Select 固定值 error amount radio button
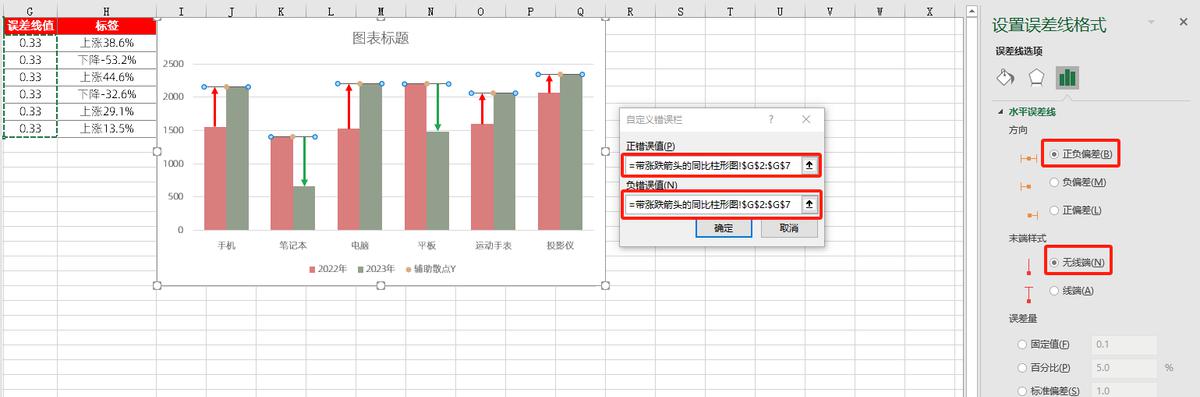 [1021, 344]
